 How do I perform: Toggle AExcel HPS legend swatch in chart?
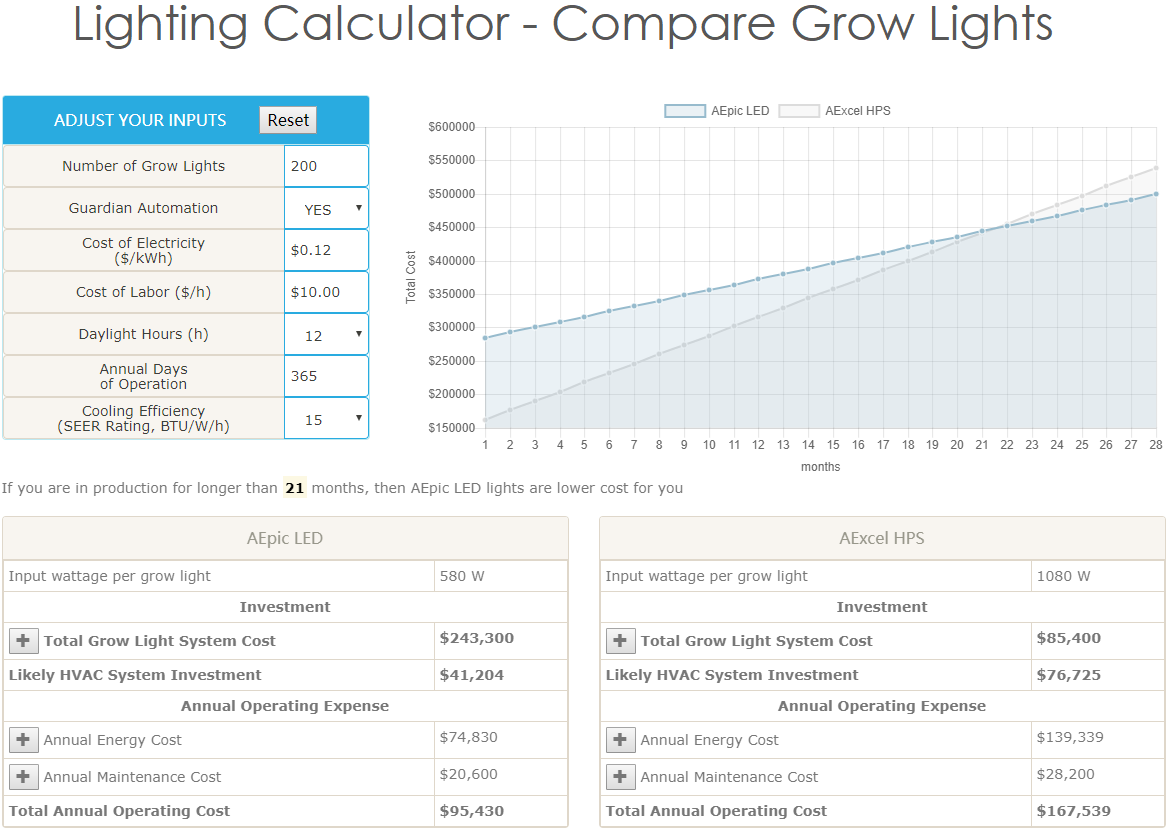click(799, 111)
